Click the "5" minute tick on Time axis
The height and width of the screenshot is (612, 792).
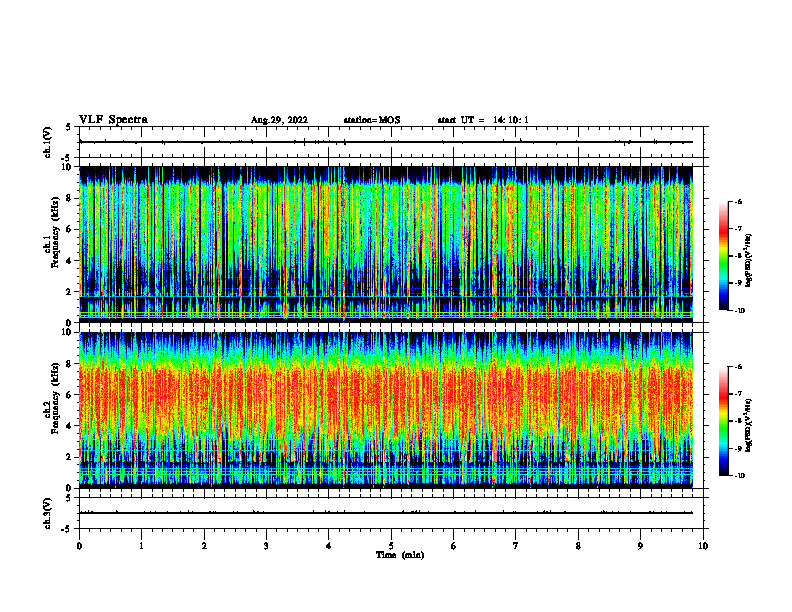click(391, 546)
